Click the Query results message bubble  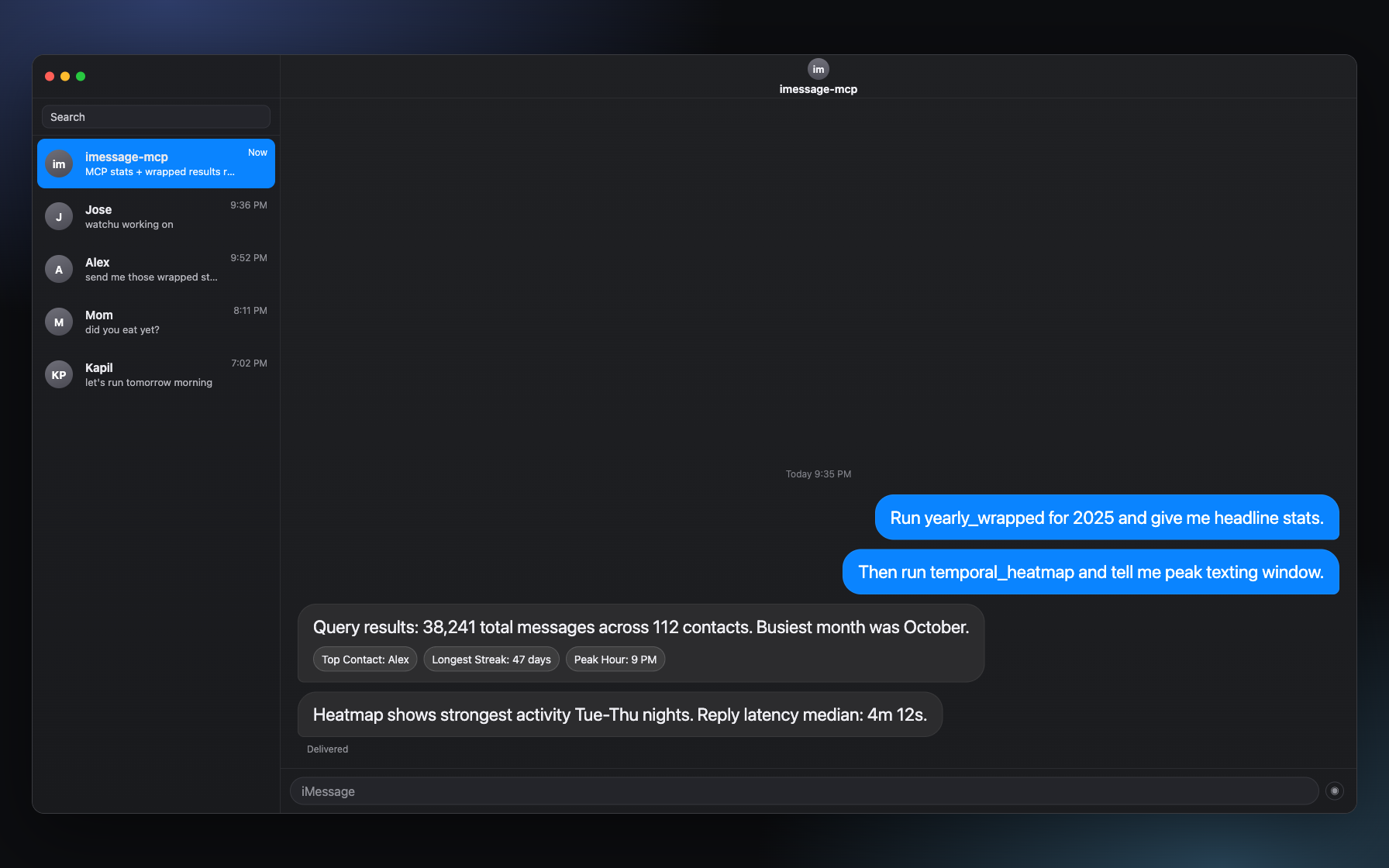[640, 627]
